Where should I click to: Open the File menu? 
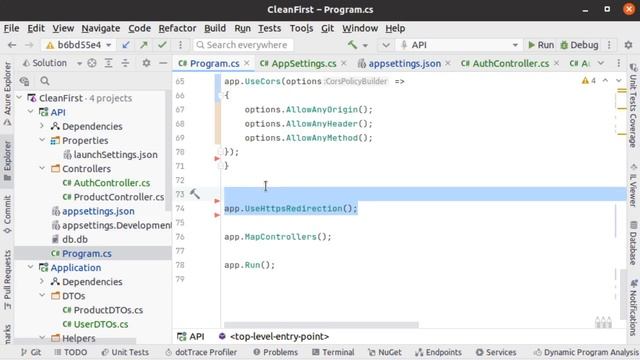(11, 28)
